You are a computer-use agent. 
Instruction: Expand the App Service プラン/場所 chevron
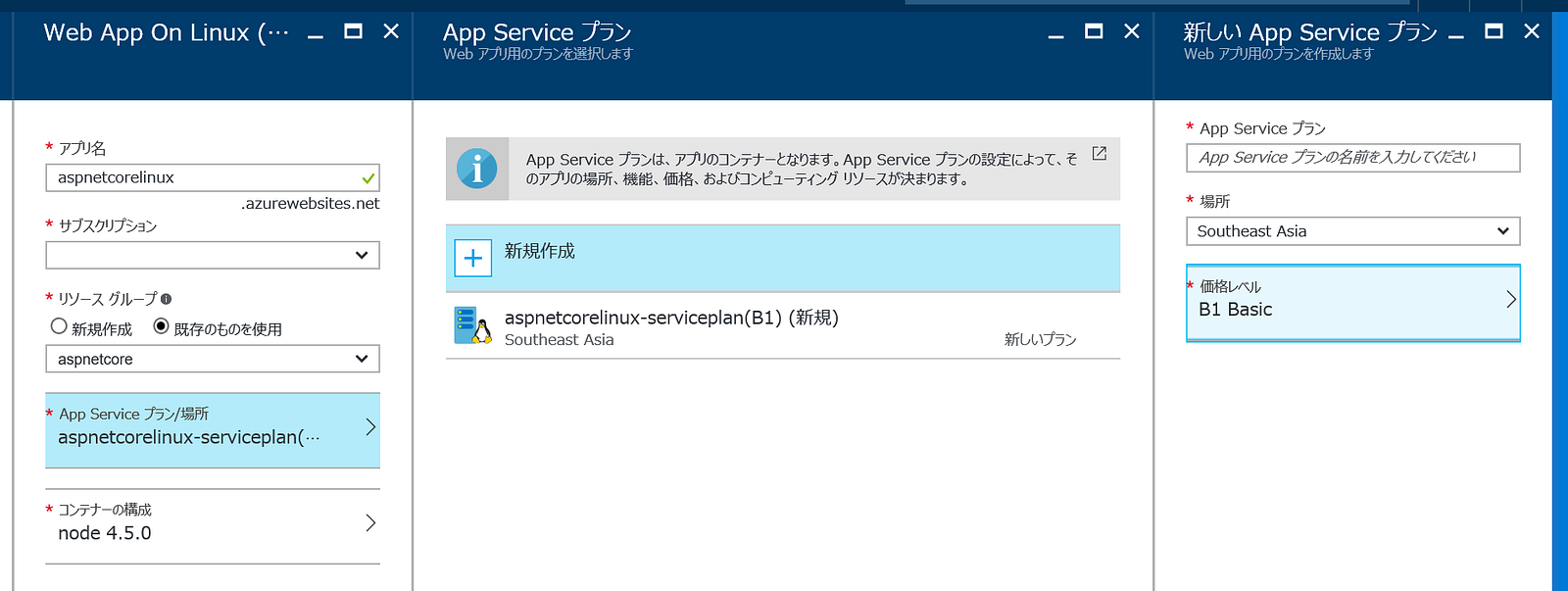(x=370, y=426)
